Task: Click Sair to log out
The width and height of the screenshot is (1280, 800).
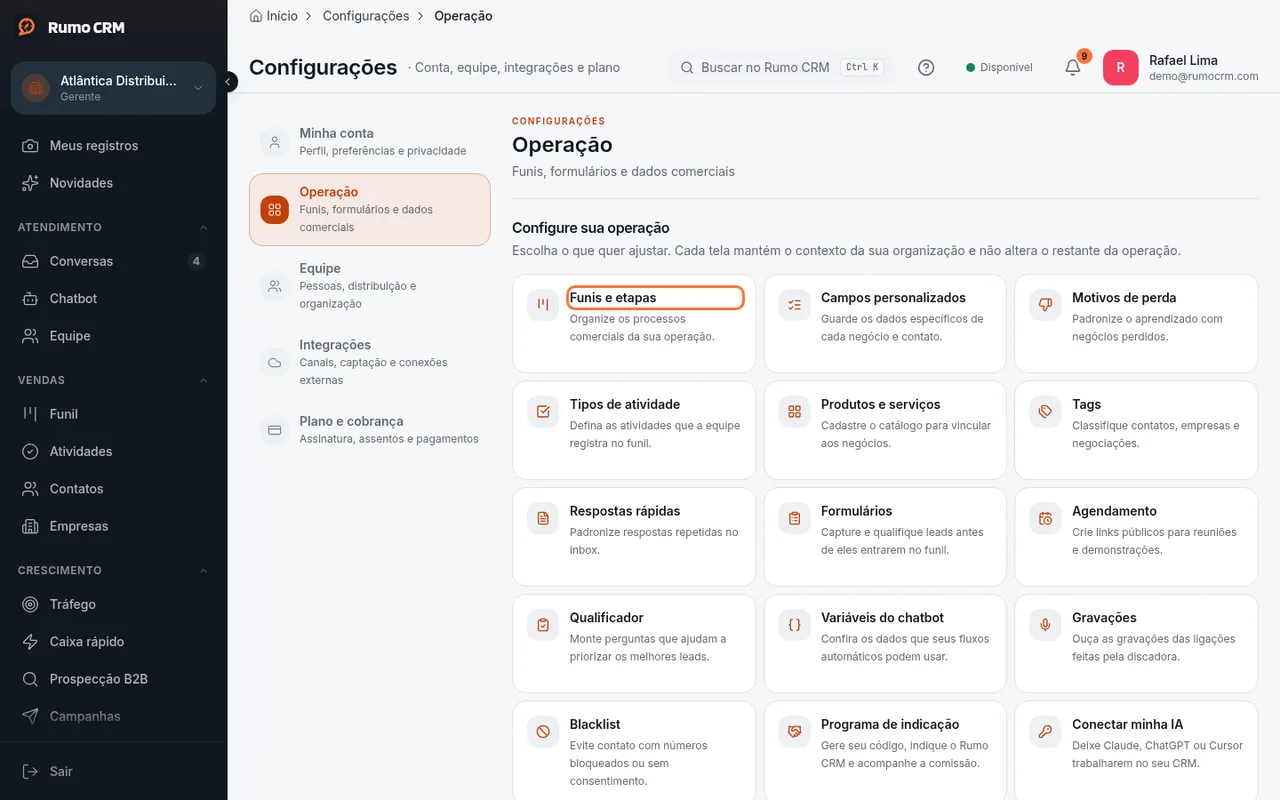Action: click(113, 771)
